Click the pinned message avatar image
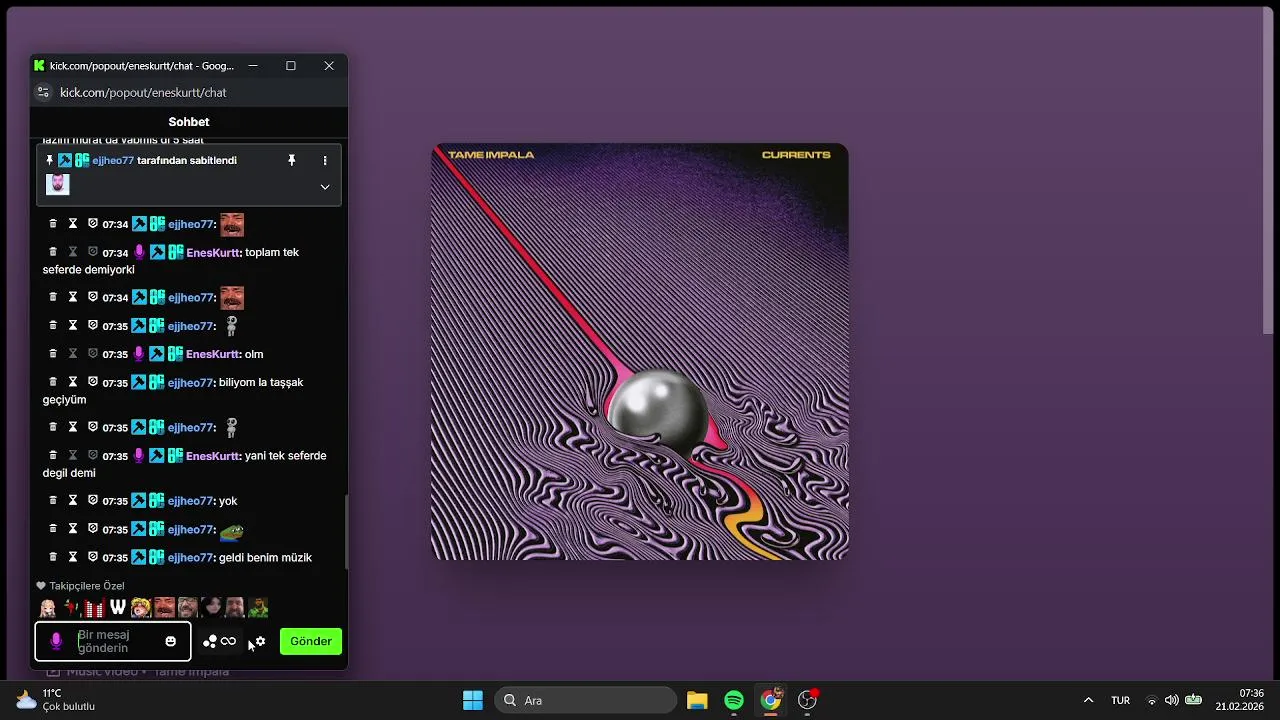Screen dimensions: 1280x720 point(58,185)
